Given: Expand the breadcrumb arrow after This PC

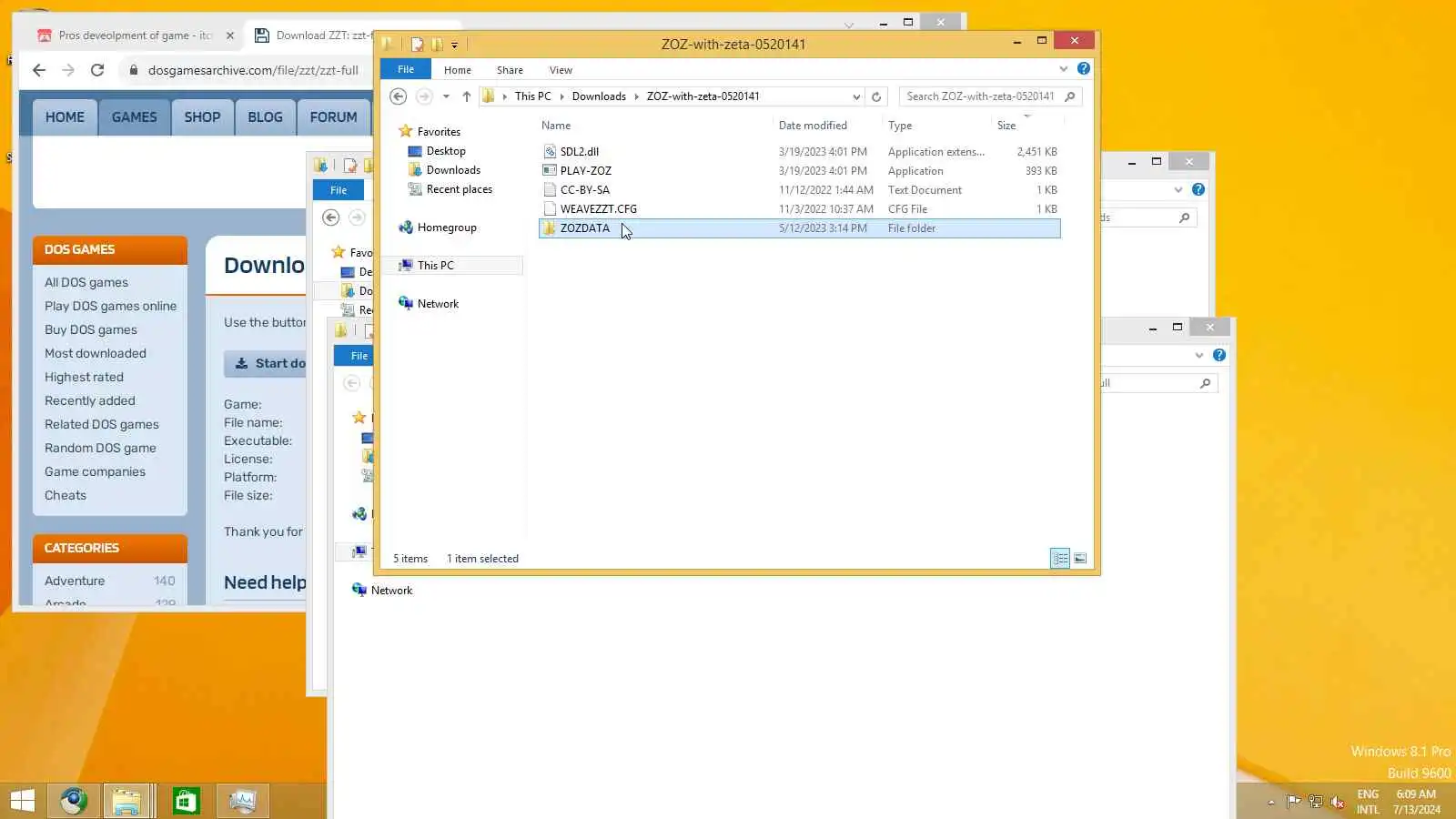Looking at the screenshot, I should tap(561, 96).
